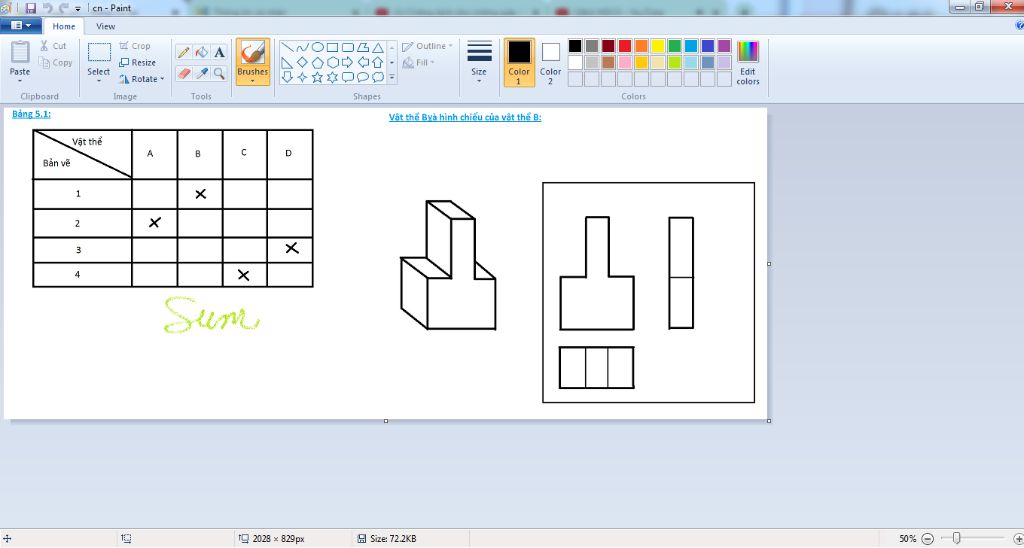Viewport: 1024px width, 548px height.
Task: Choose the Line shape
Action: tap(287, 48)
